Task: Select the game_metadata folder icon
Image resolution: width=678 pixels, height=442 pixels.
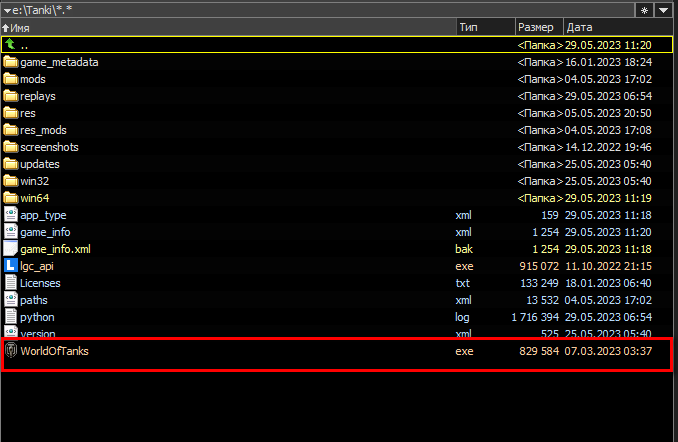Action: click(x=10, y=62)
